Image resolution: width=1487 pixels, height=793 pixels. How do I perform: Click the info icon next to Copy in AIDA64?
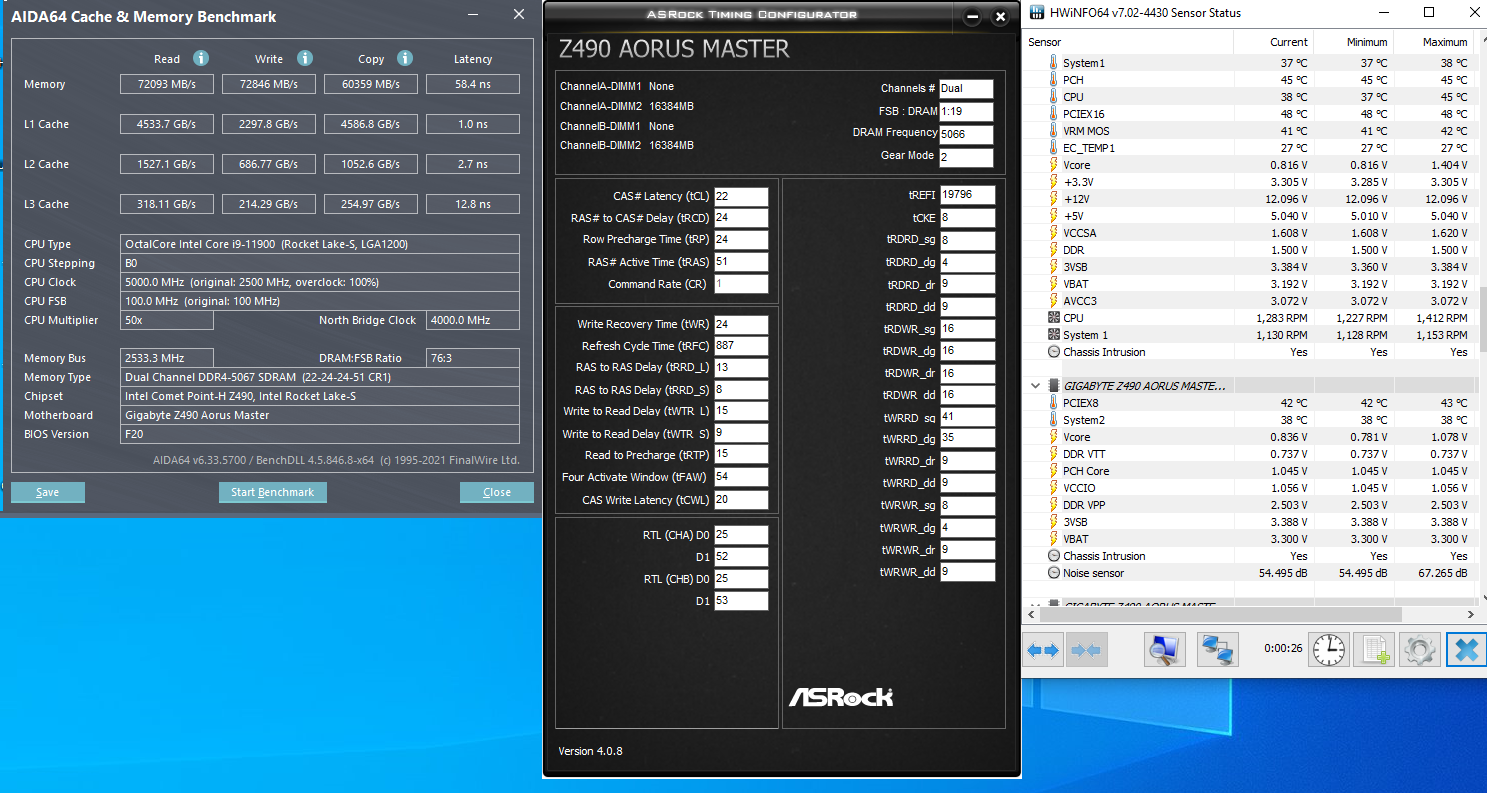405,58
